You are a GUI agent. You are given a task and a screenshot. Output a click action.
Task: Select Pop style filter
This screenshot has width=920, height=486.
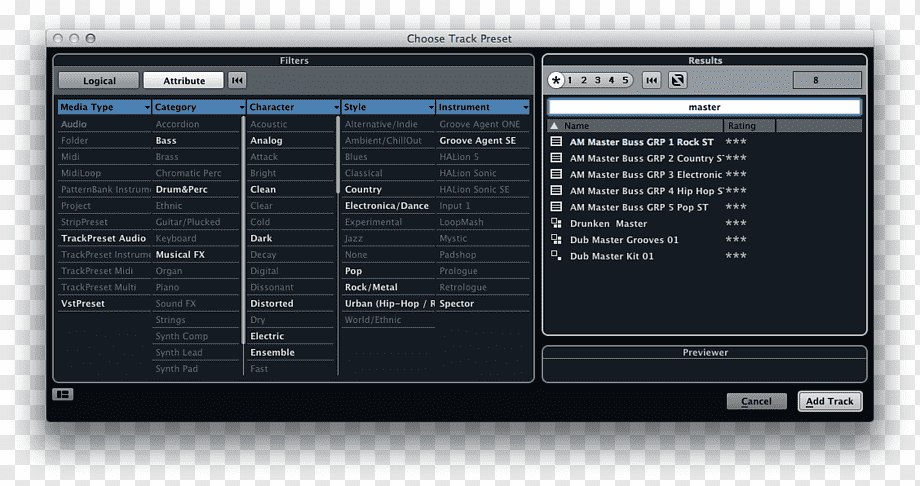[x=353, y=271]
